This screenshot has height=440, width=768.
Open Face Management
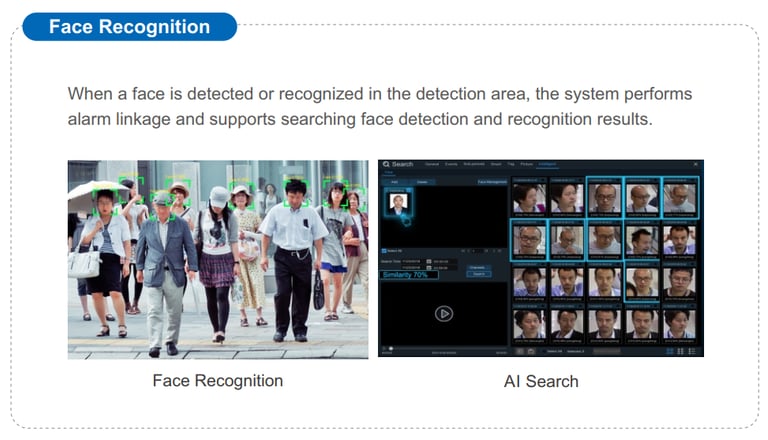(x=492, y=182)
